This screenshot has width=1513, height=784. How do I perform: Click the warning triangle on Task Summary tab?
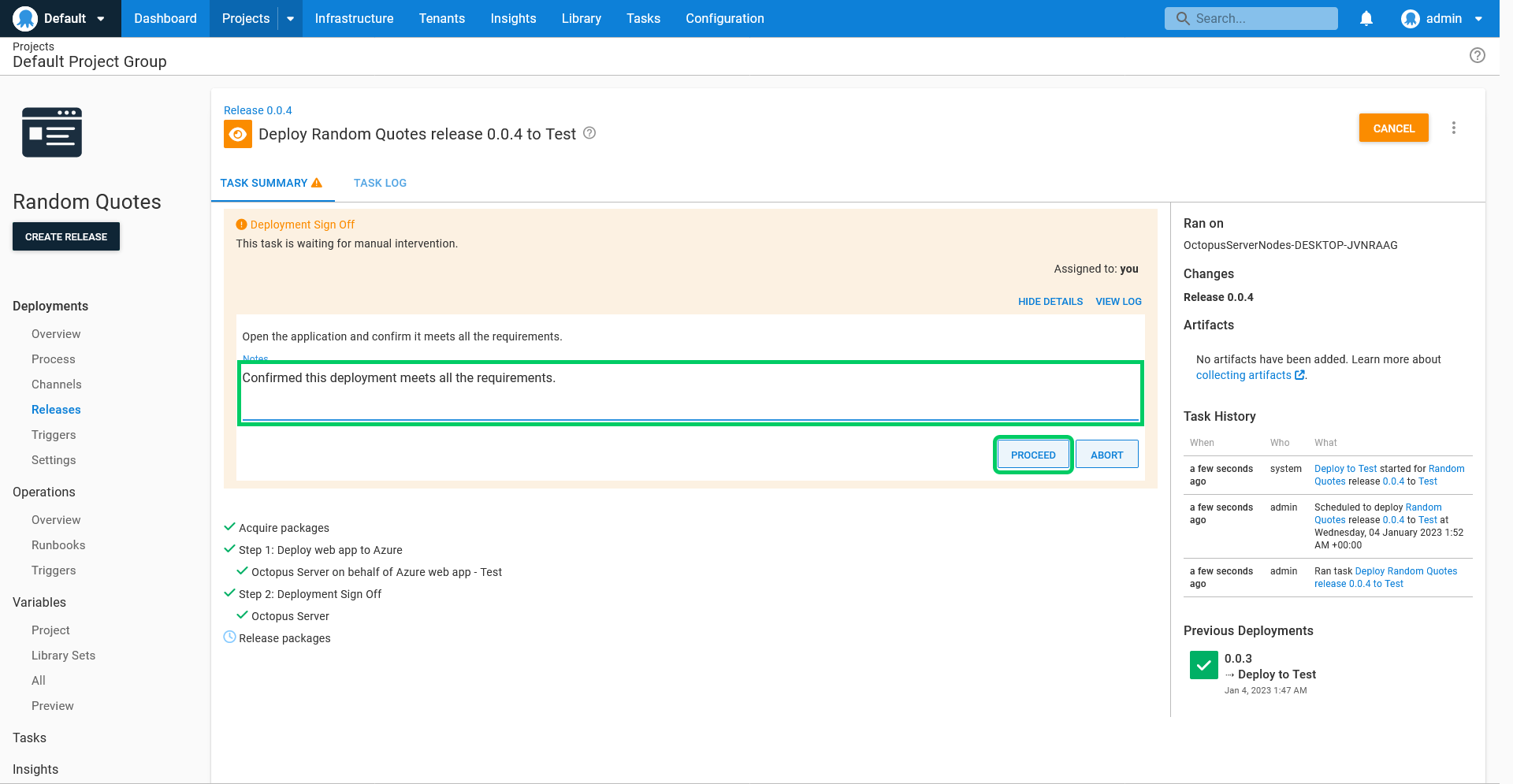click(x=317, y=183)
